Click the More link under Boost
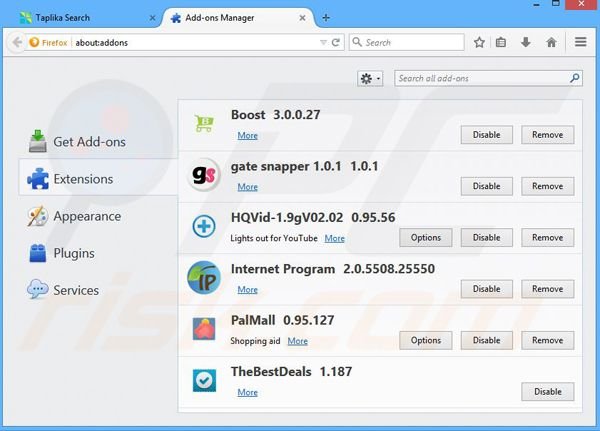This screenshot has height=431, width=600. click(x=248, y=136)
